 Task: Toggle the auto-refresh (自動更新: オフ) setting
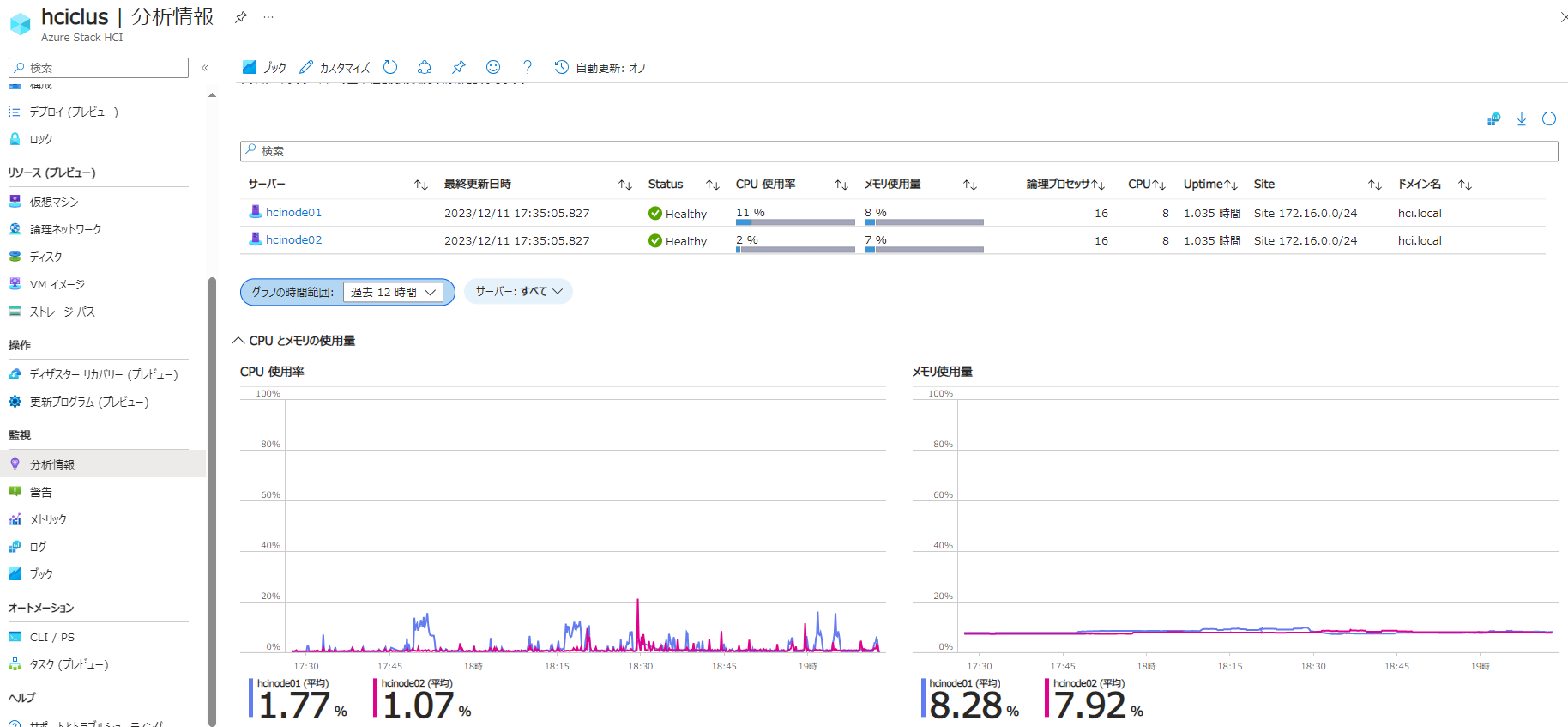point(600,67)
